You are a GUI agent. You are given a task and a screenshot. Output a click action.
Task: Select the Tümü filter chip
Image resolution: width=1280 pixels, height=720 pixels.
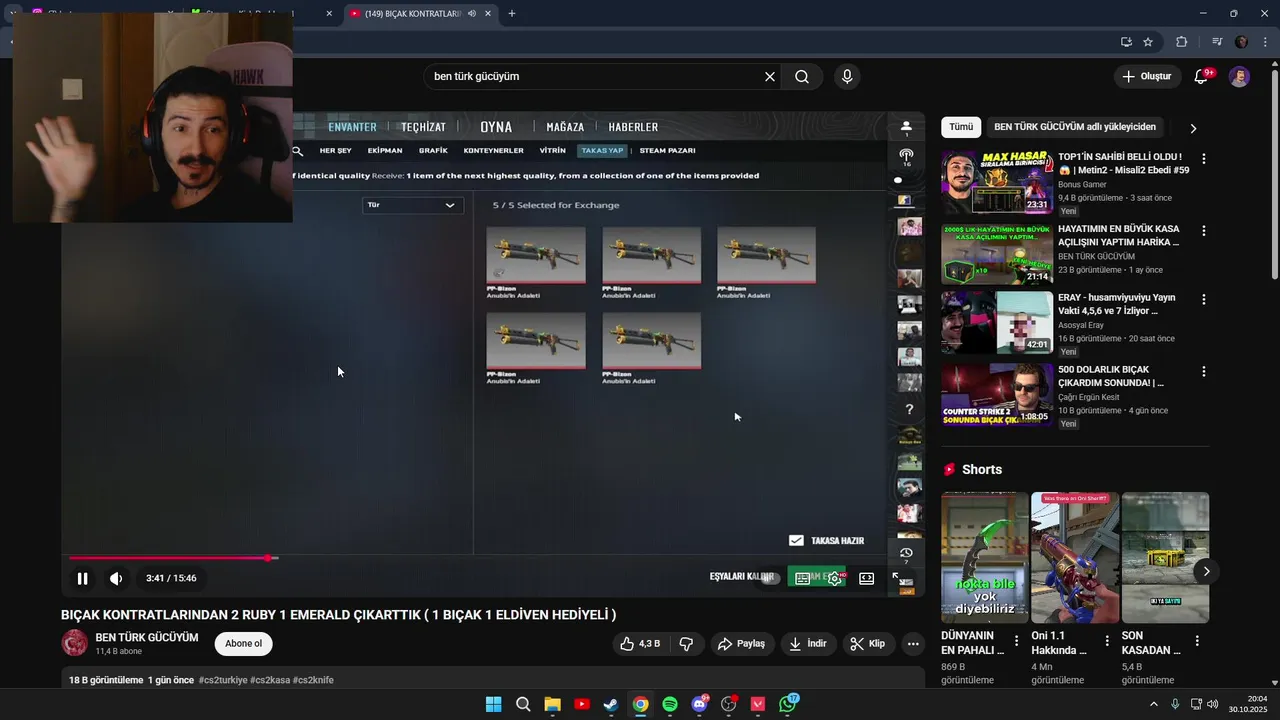coord(961,127)
